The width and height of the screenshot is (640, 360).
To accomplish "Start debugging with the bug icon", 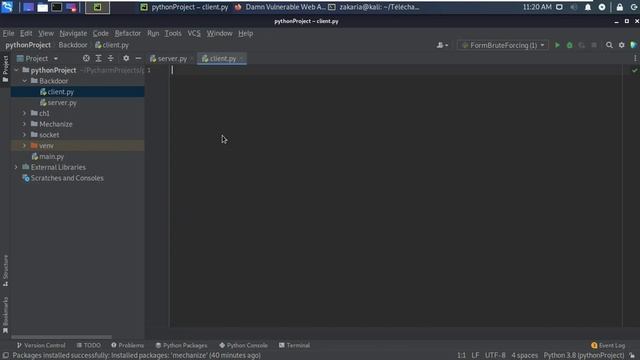I will (x=569, y=45).
